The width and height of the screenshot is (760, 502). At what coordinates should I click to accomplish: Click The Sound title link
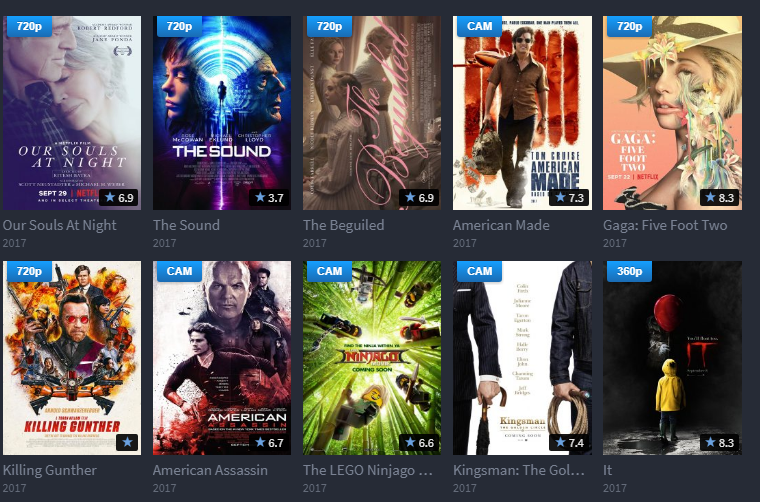coord(186,225)
